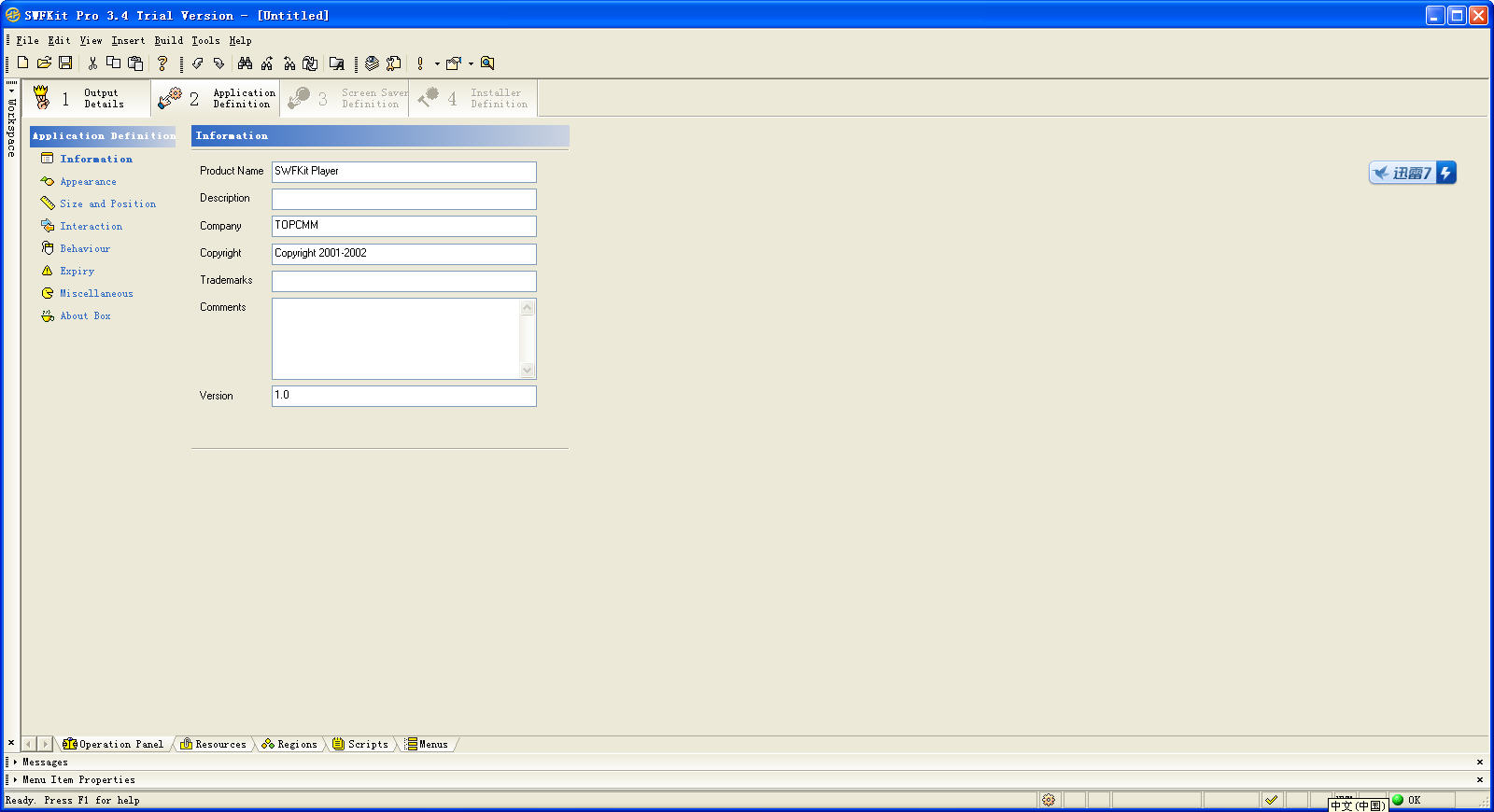This screenshot has height=812, width=1494.
Task: Click the Undo arrow icon
Action: [197, 63]
